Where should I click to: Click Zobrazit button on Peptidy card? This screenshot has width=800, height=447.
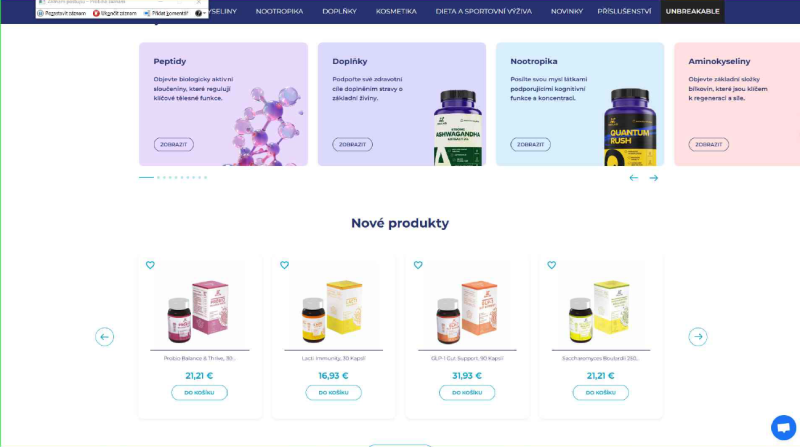click(x=173, y=144)
